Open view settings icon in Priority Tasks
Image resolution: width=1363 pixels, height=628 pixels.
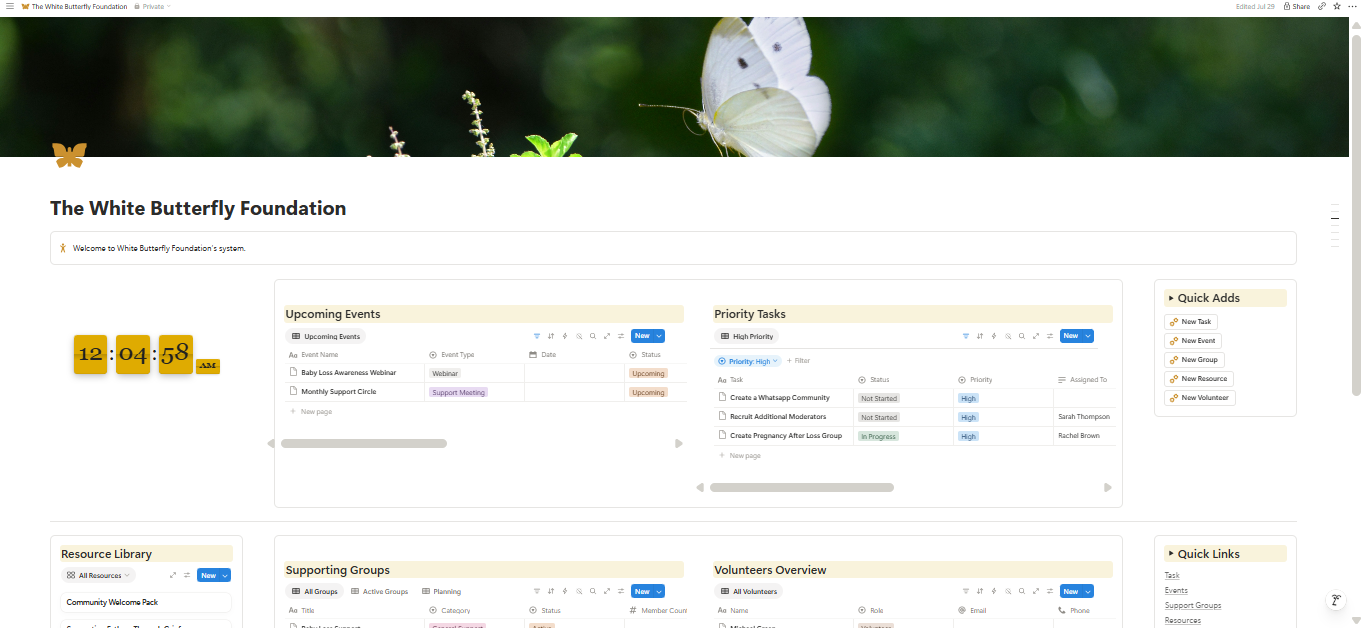click(x=1050, y=336)
